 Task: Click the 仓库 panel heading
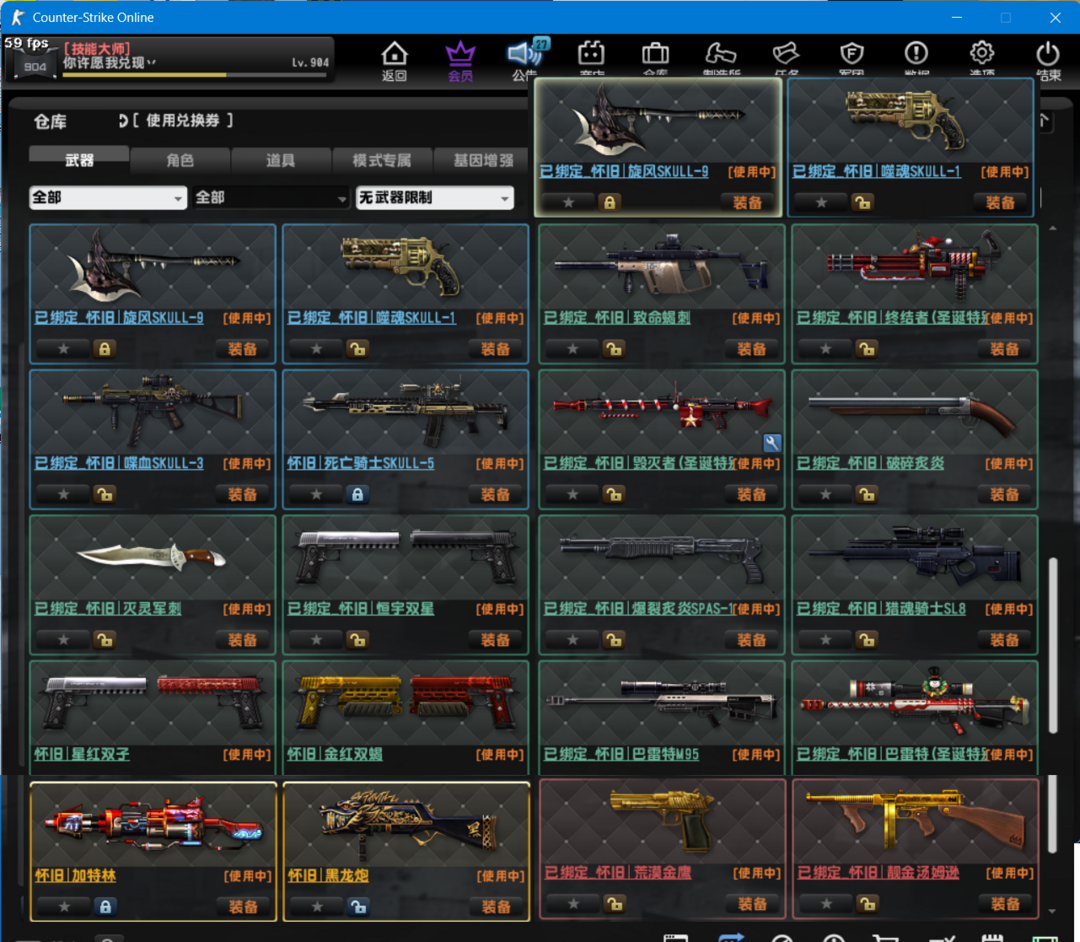pos(50,122)
